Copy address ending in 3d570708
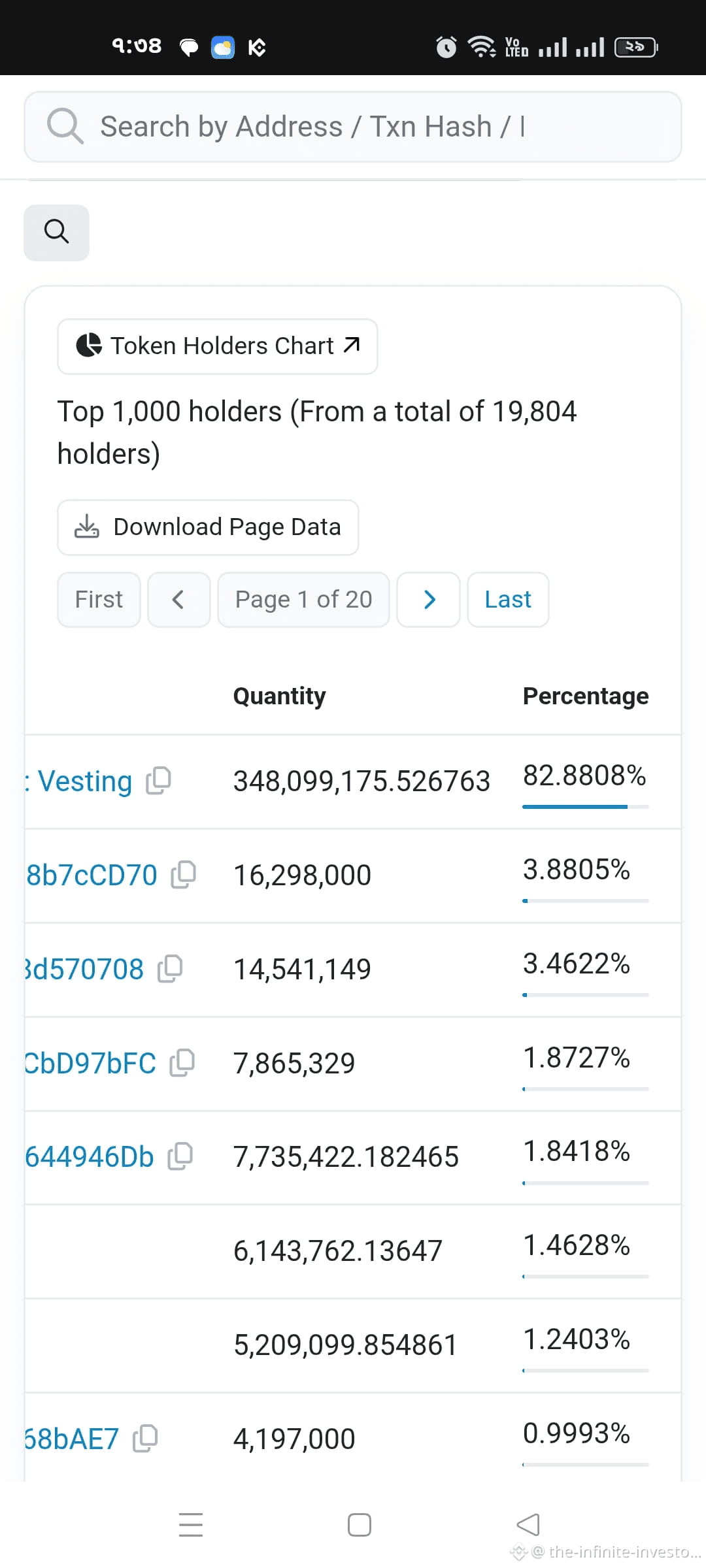 click(x=170, y=969)
